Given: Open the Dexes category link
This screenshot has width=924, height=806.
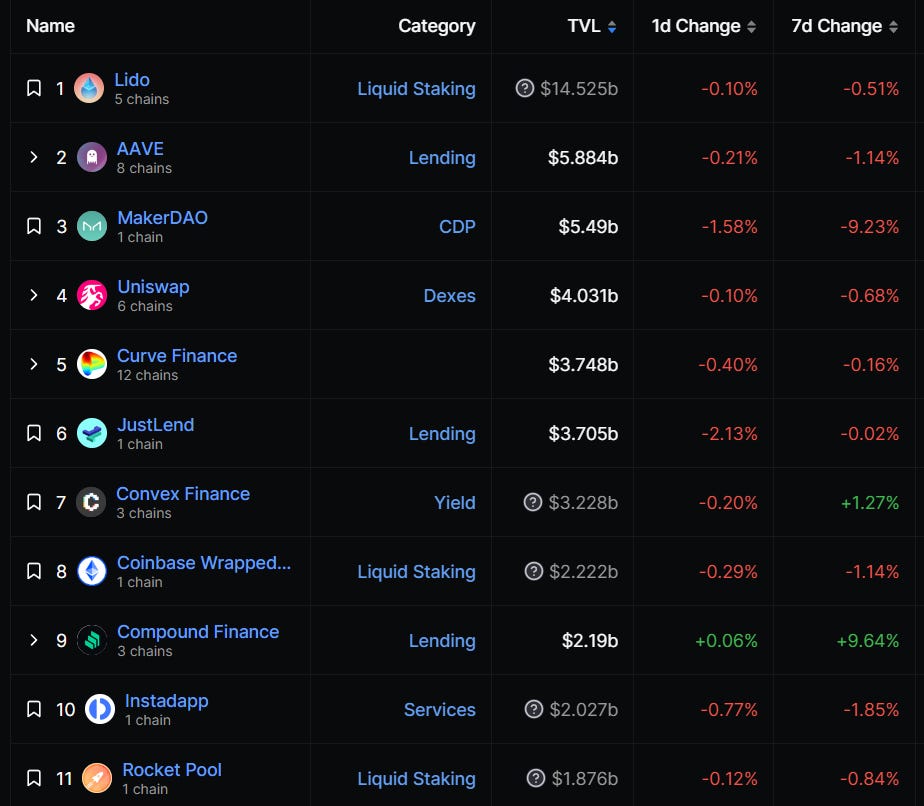Looking at the screenshot, I should click(x=450, y=295).
